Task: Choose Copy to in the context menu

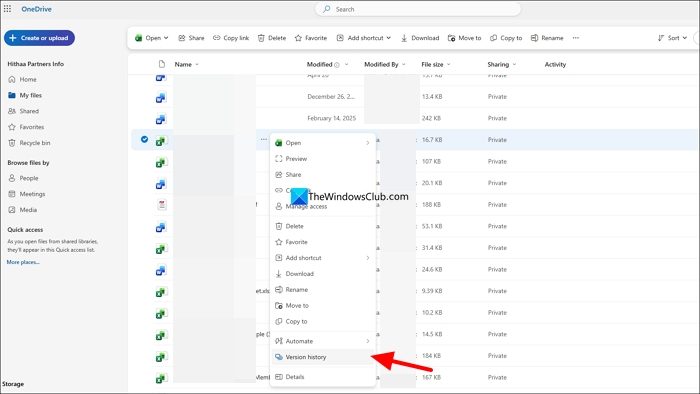Action: click(323, 321)
